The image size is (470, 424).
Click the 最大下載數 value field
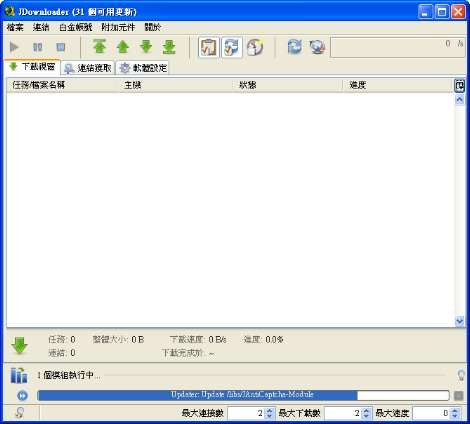pos(343,413)
